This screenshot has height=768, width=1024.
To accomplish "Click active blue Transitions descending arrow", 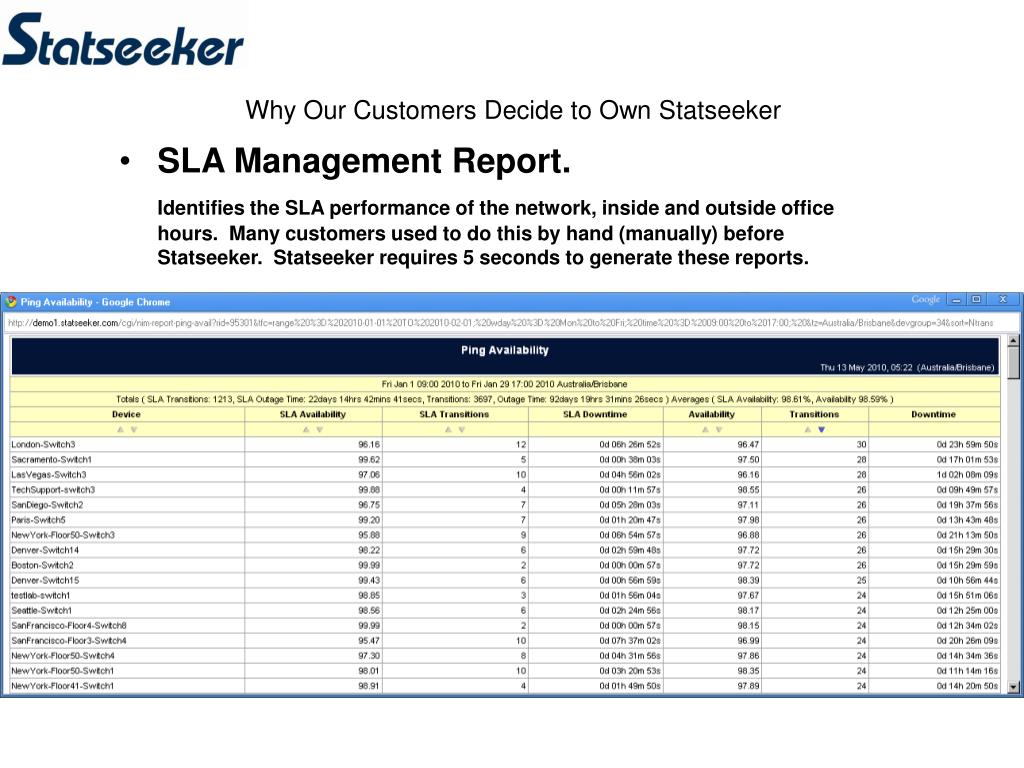I will pyautogui.click(x=822, y=430).
